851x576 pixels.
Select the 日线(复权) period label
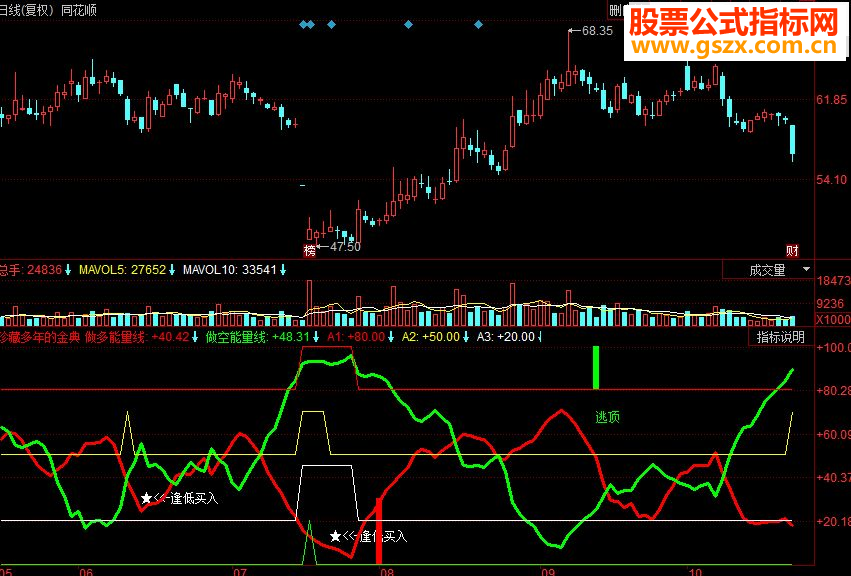pyautogui.click(x=27, y=10)
